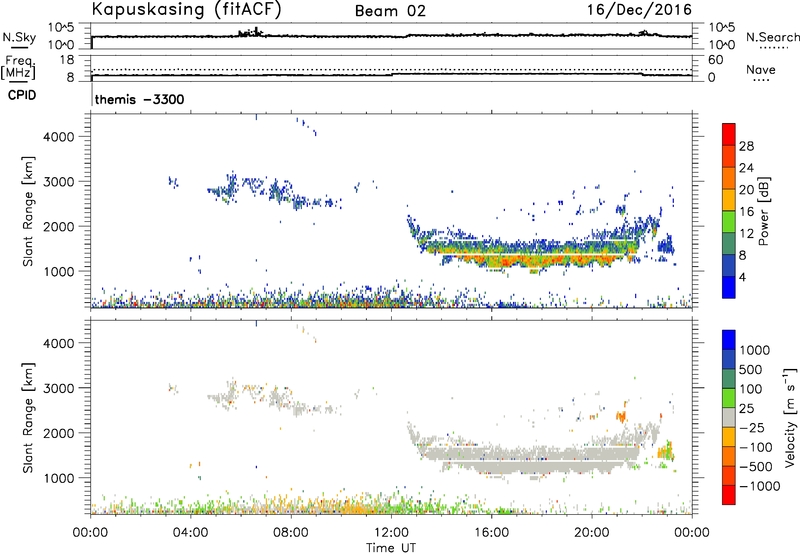Screen dimensions: 800x554
Task: Click the '28' tick on power colorbar
Action: pos(746,146)
